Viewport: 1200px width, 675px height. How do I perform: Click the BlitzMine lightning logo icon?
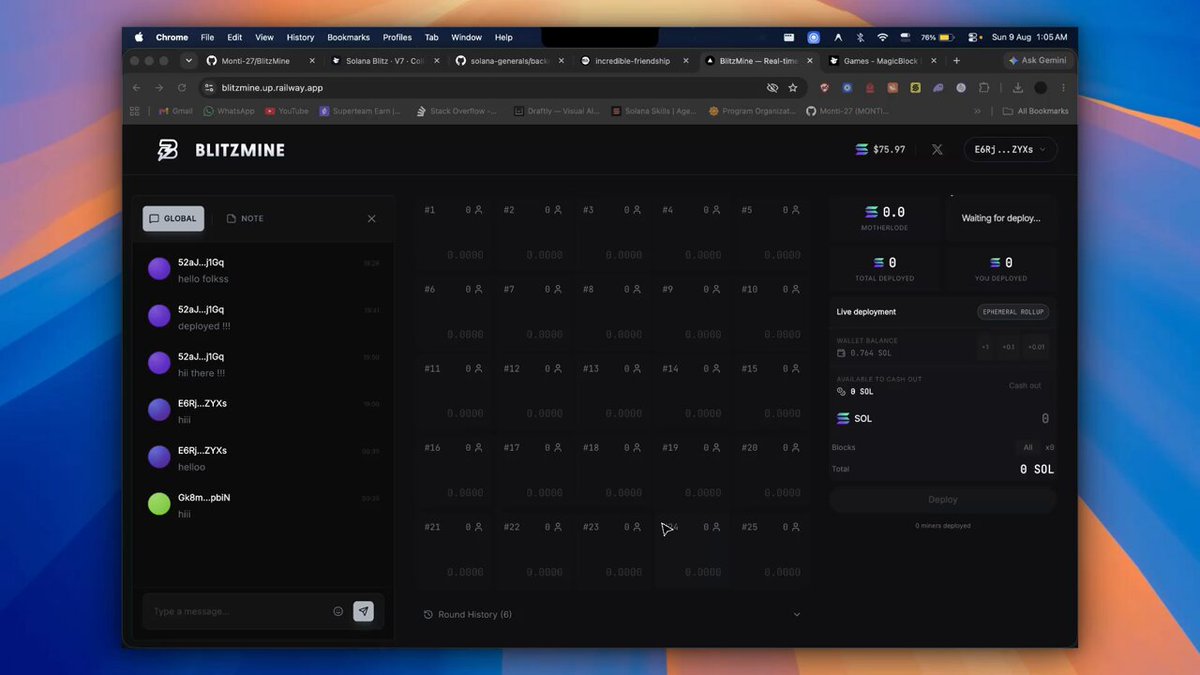(x=167, y=150)
